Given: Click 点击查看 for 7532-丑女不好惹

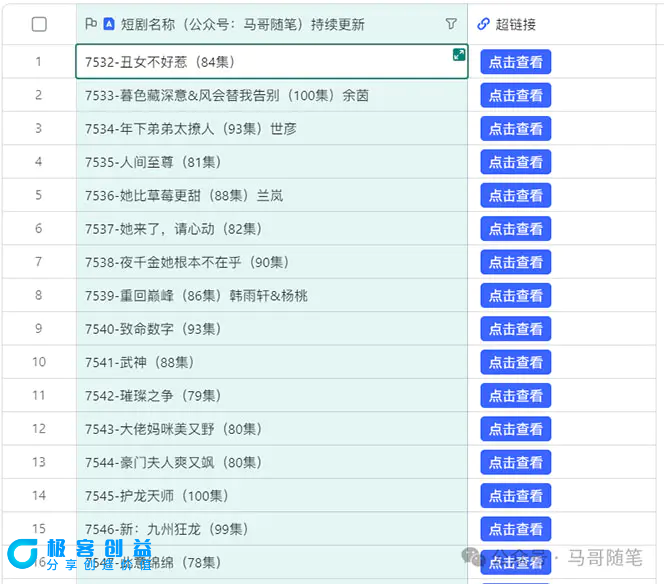Looking at the screenshot, I should tap(515, 62).
